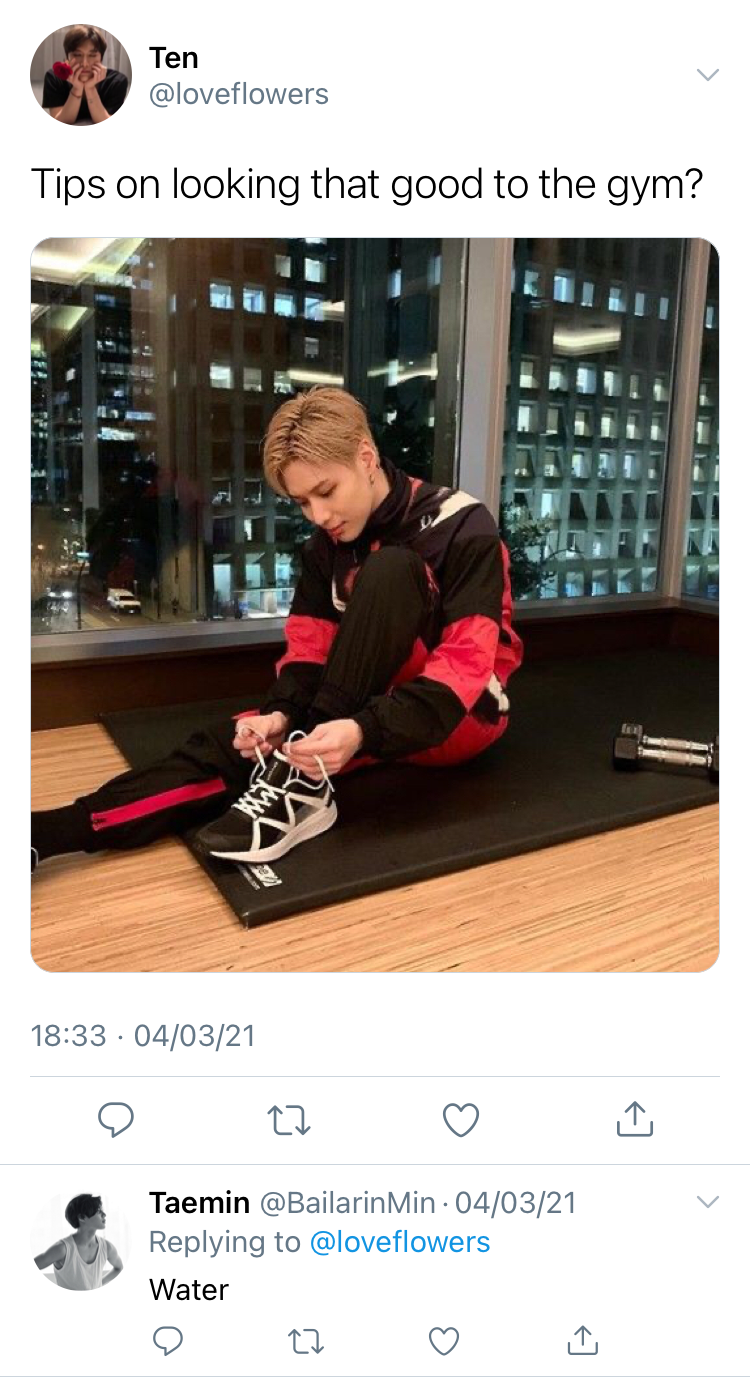Image resolution: width=750 pixels, height=1377 pixels.
Task: Retweet Ten's gym tweet
Action: click(290, 1120)
